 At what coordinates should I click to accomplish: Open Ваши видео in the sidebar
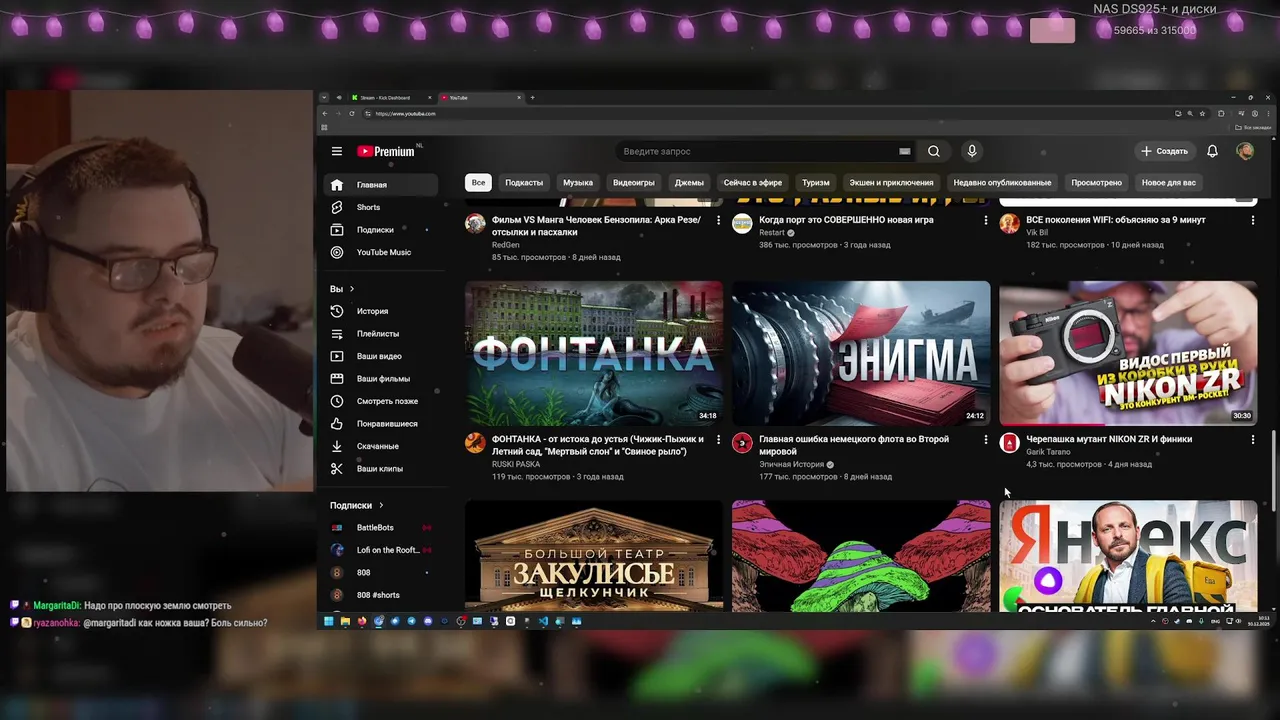pos(381,356)
